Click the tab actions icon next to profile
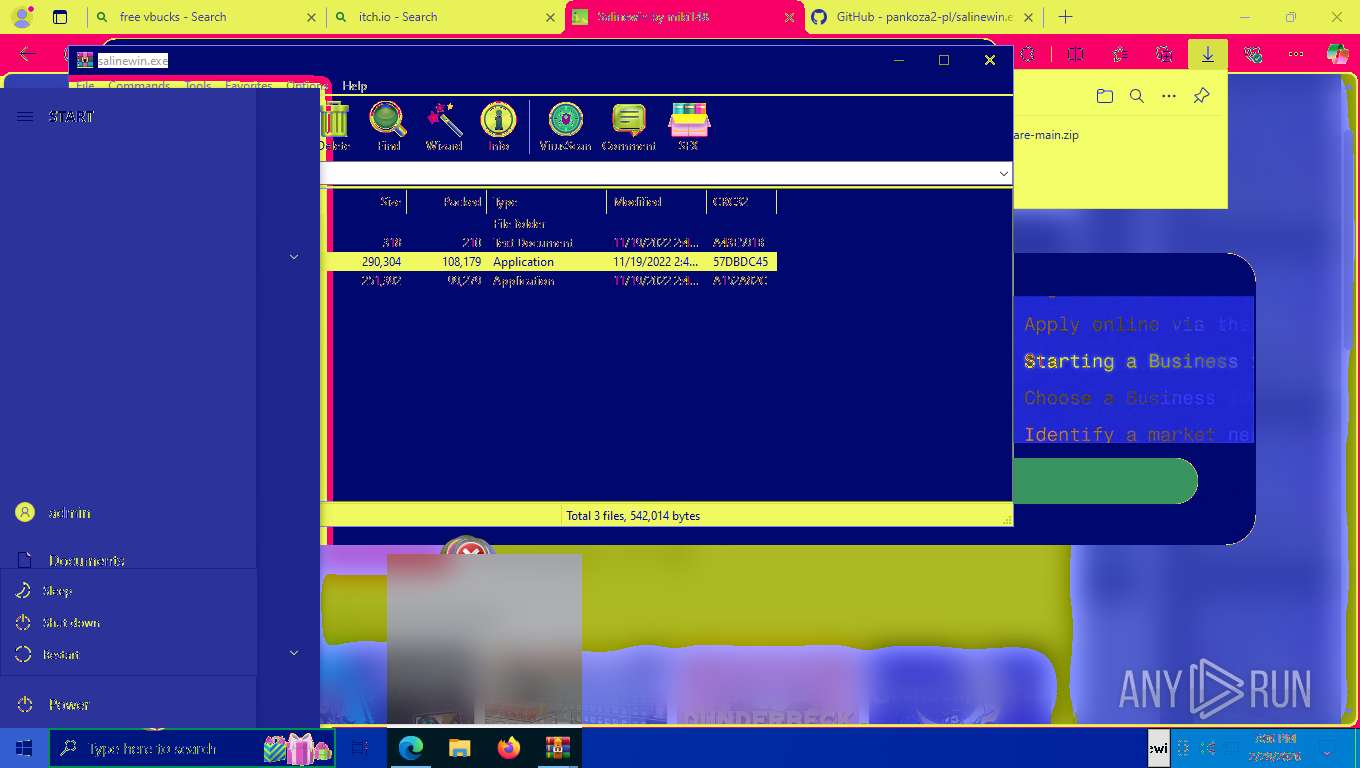Screen dimensions: 1360x768 click(x=60, y=17)
